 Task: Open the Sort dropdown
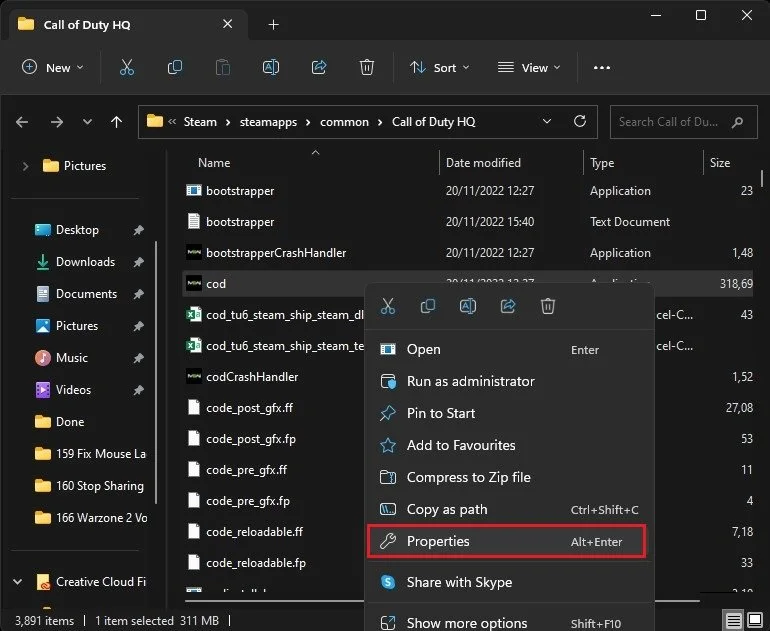[x=440, y=67]
